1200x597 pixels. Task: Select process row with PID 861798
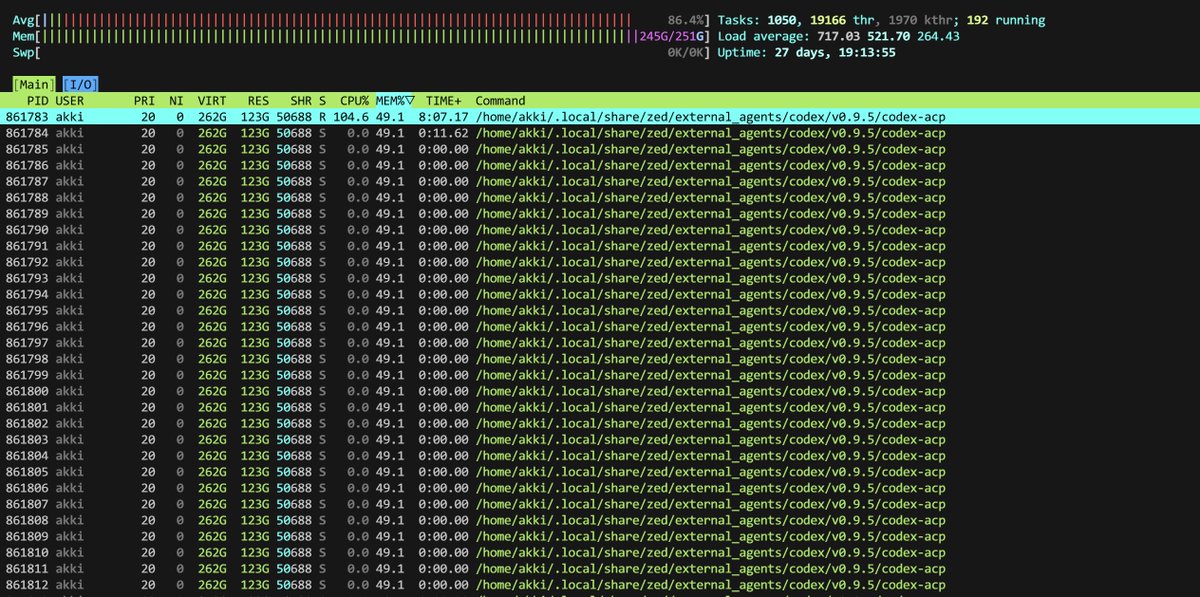[600, 359]
